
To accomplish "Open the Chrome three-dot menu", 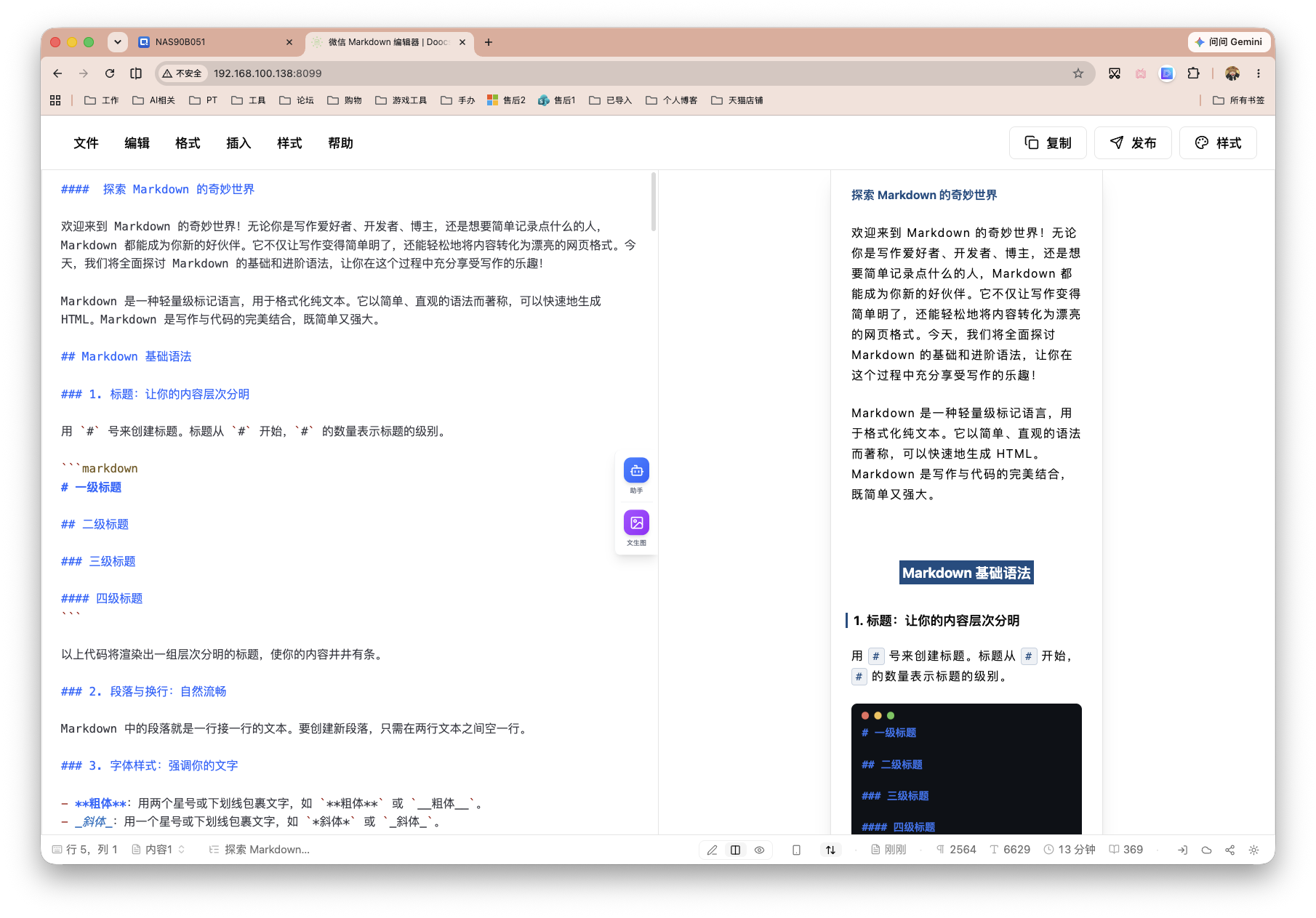I will pyautogui.click(x=1259, y=73).
